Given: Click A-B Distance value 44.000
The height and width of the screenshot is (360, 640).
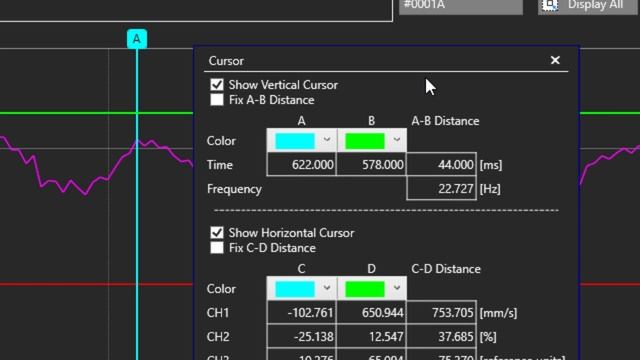Looking at the screenshot, I should pyautogui.click(x=441, y=164).
